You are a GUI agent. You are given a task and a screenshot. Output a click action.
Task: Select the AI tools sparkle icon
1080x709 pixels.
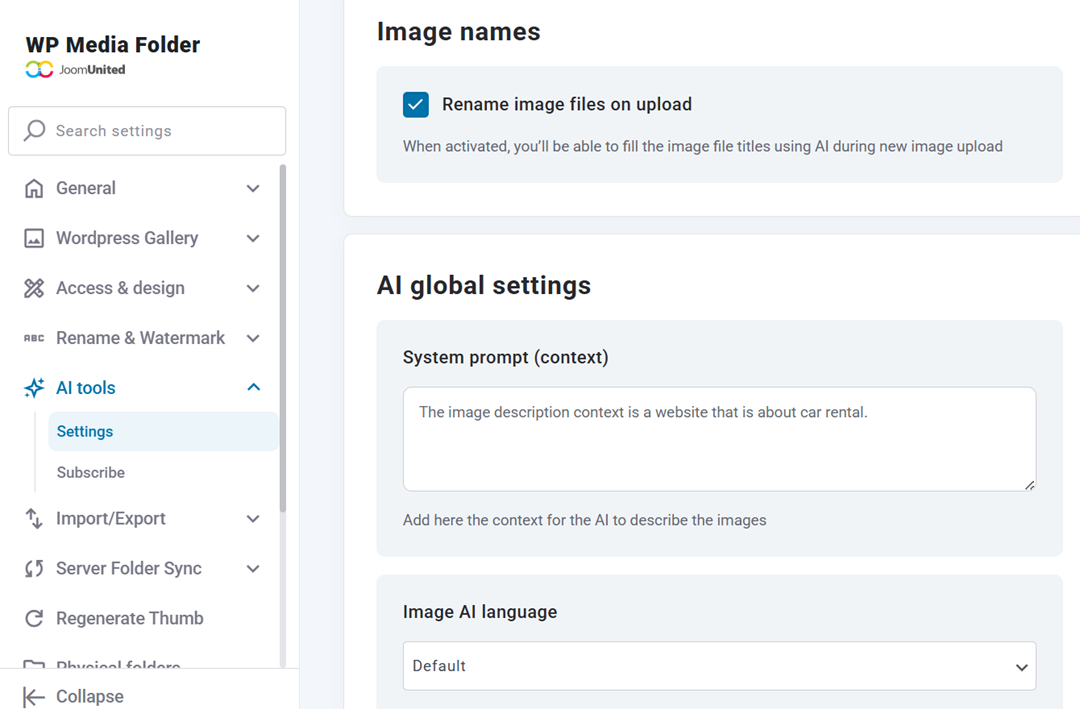33,388
